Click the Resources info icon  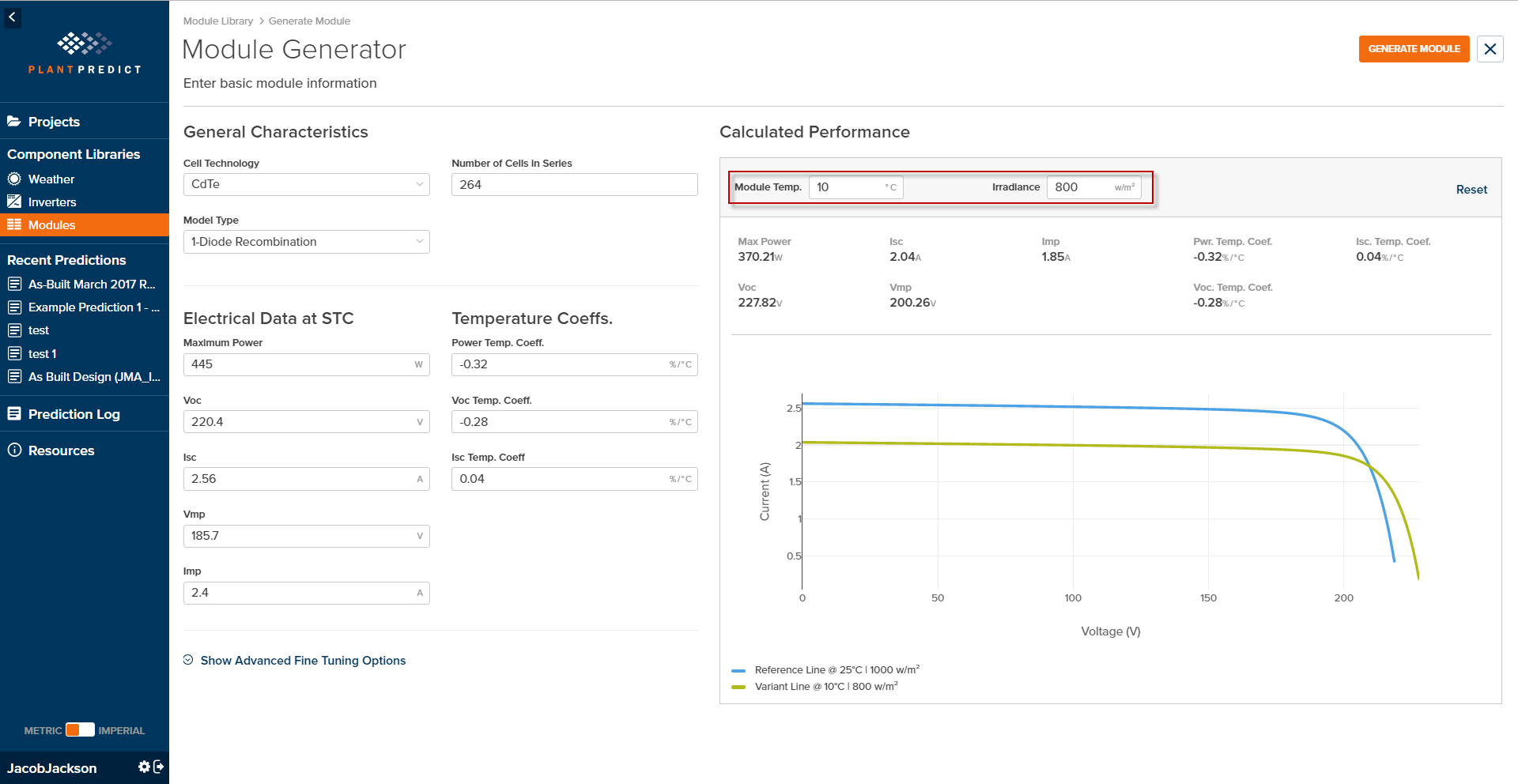[x=14, y=450]
